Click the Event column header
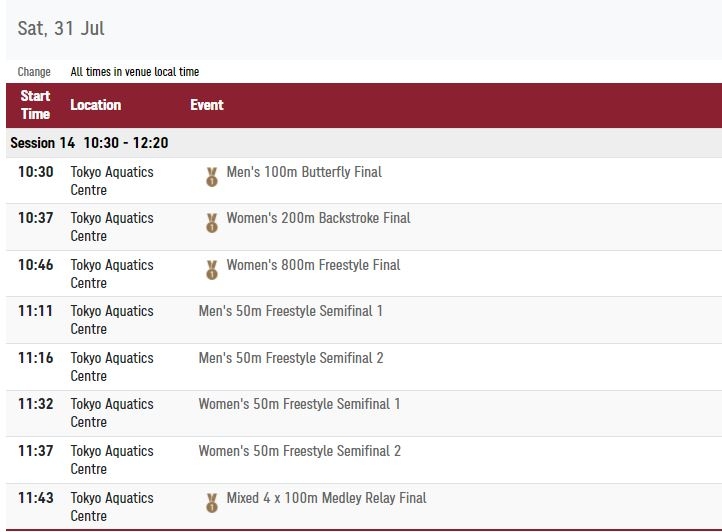The width and height of the screenshot is (722, 532). coord(207,105)
